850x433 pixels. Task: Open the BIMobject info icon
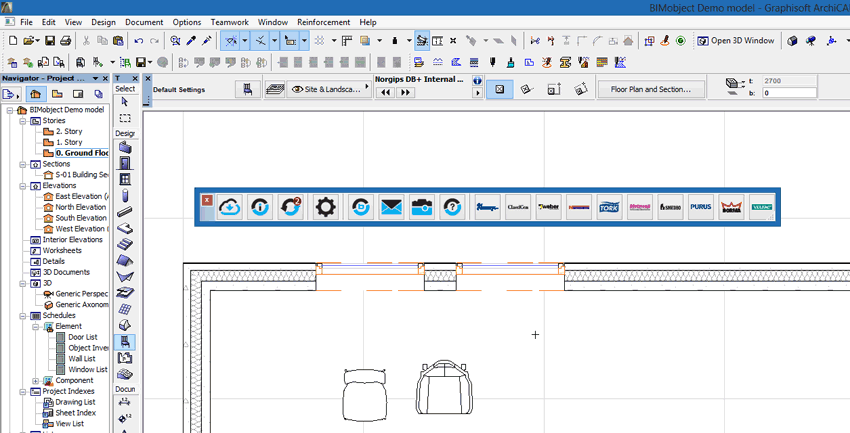coord(260,207)
